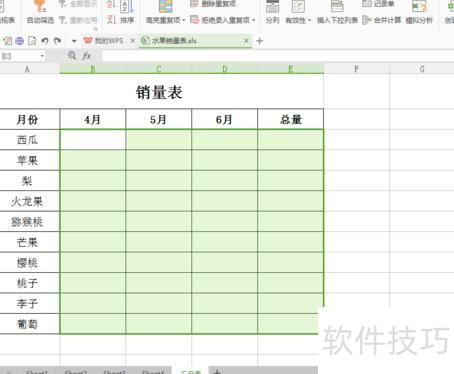454x374 pixels.
Task: Close the 水果销量表.xls tab
Action: (x=246, y=41)
